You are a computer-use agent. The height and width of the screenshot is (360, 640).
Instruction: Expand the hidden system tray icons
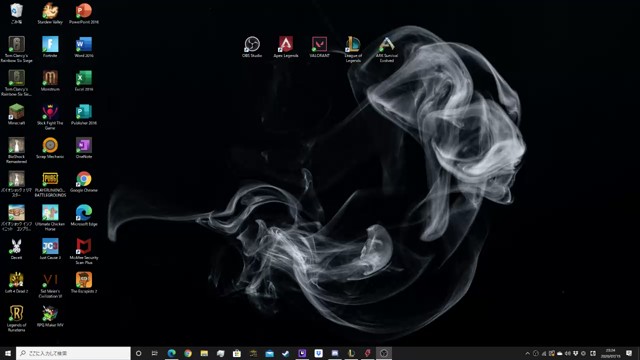tap(527, 353)
